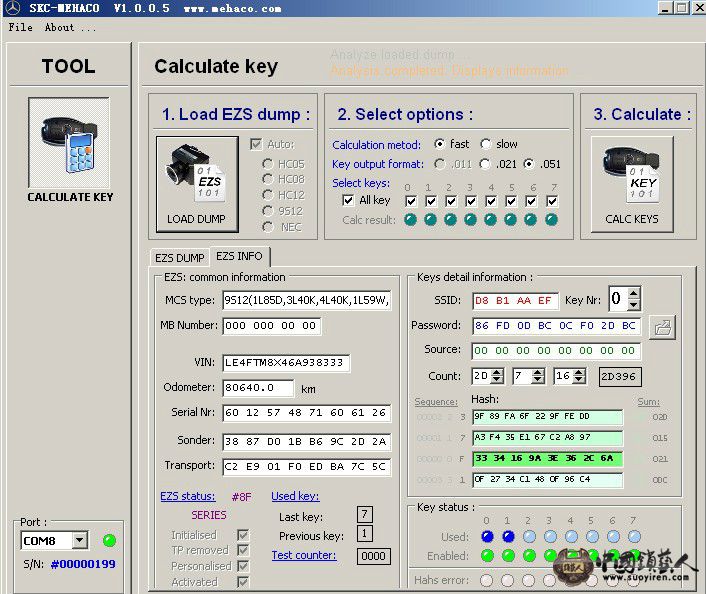The image size is (706, 594).
Task: Click the Enabled status dot for key 2
Action: (x=530, y=556)
